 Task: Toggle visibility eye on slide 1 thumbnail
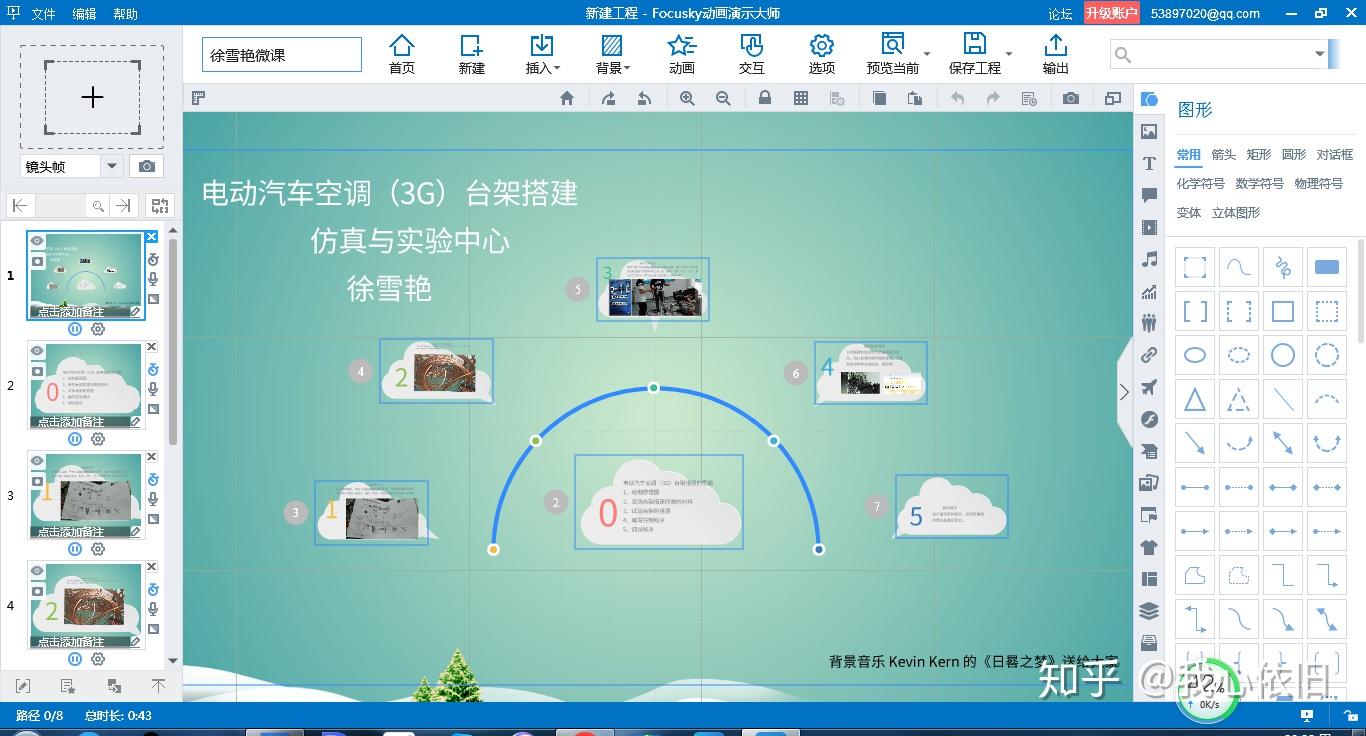click(39, 240)
